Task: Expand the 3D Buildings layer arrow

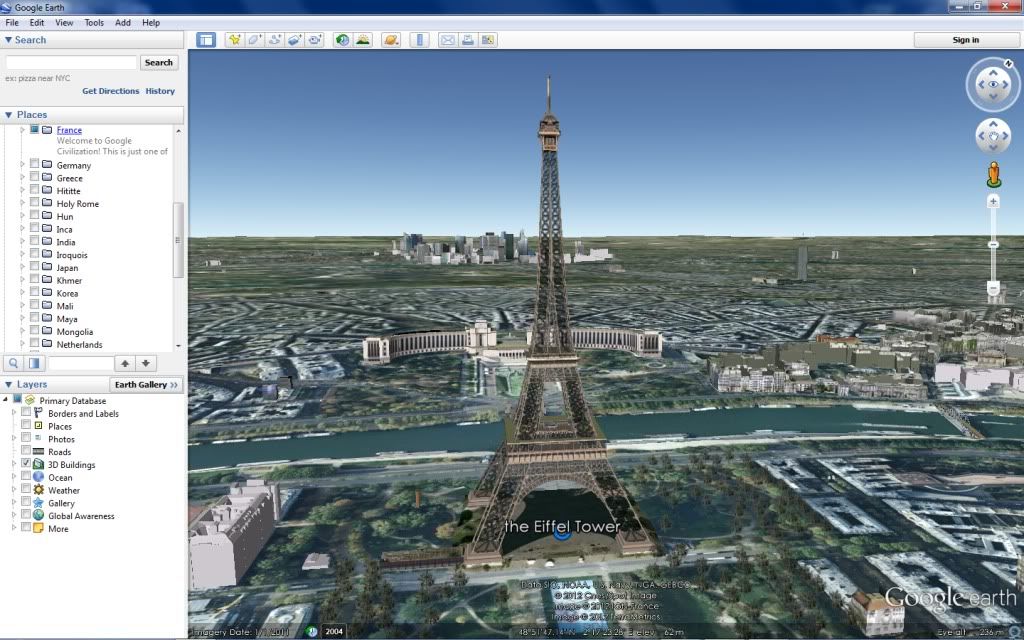Action: coord(14,464)
